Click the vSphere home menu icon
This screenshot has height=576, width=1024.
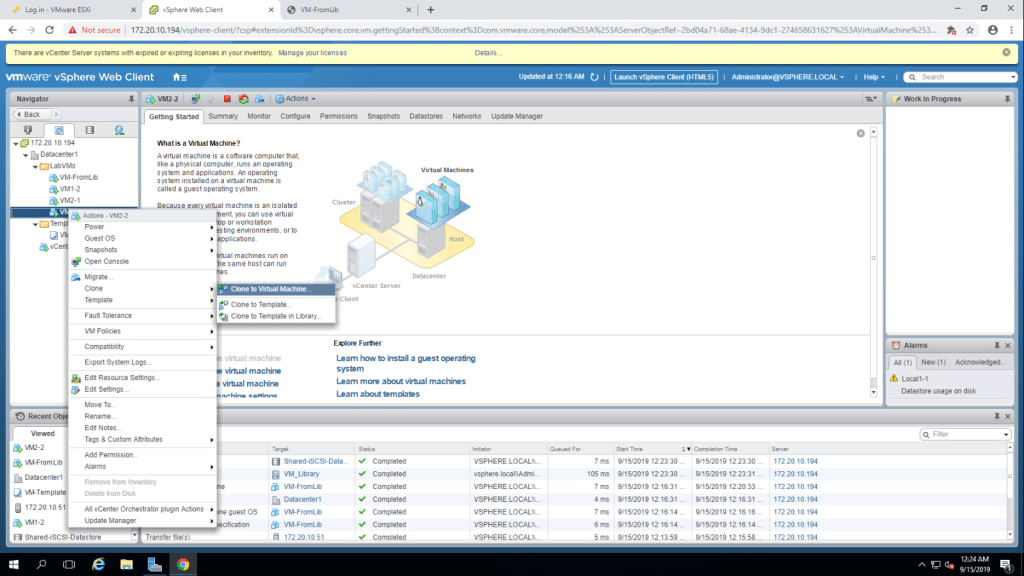[180, 77]
